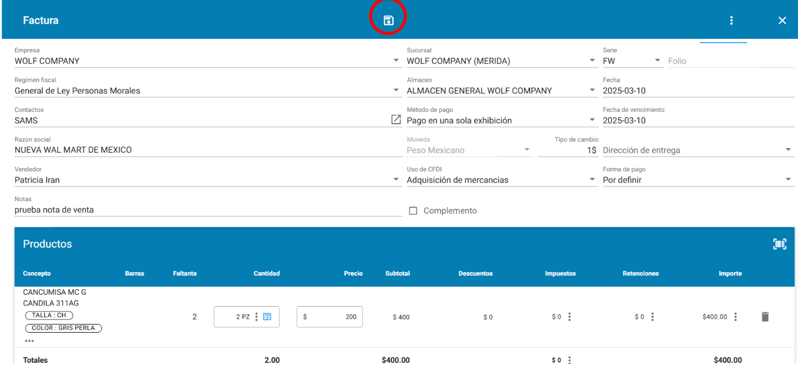The height and width of the screenshot is (379, 798).
Task: Click the Concepto column header
Action: point(37,274)
